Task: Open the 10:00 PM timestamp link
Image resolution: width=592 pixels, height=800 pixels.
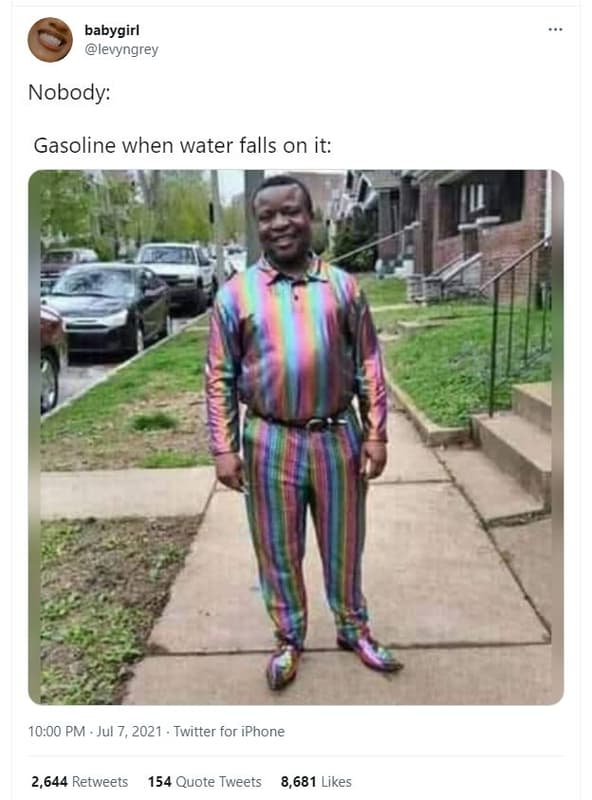Action: pos(56,731)
